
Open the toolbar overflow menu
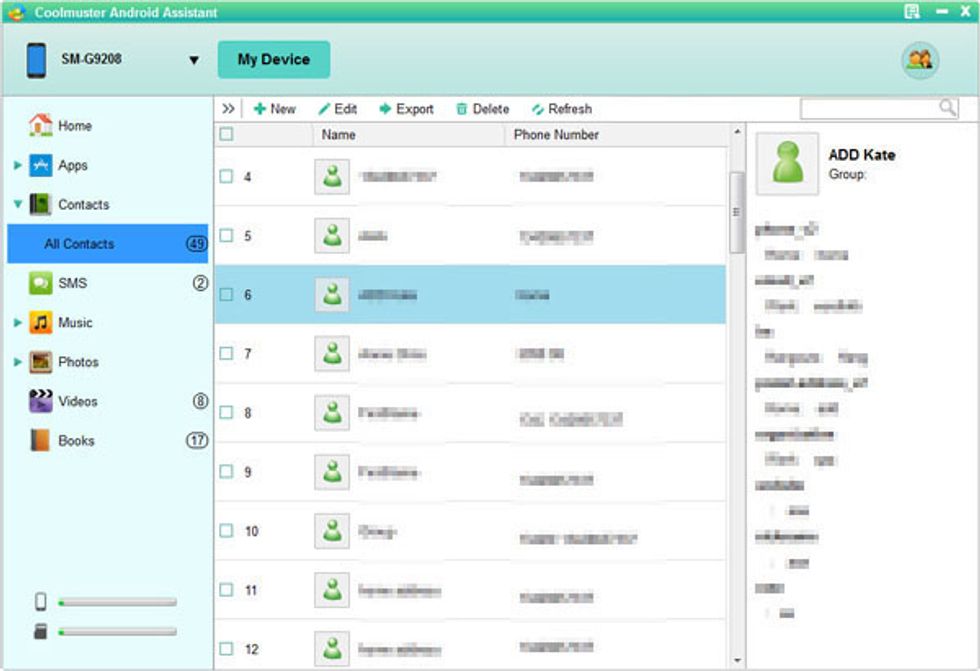pyautogui.click(x=231, y=108)
